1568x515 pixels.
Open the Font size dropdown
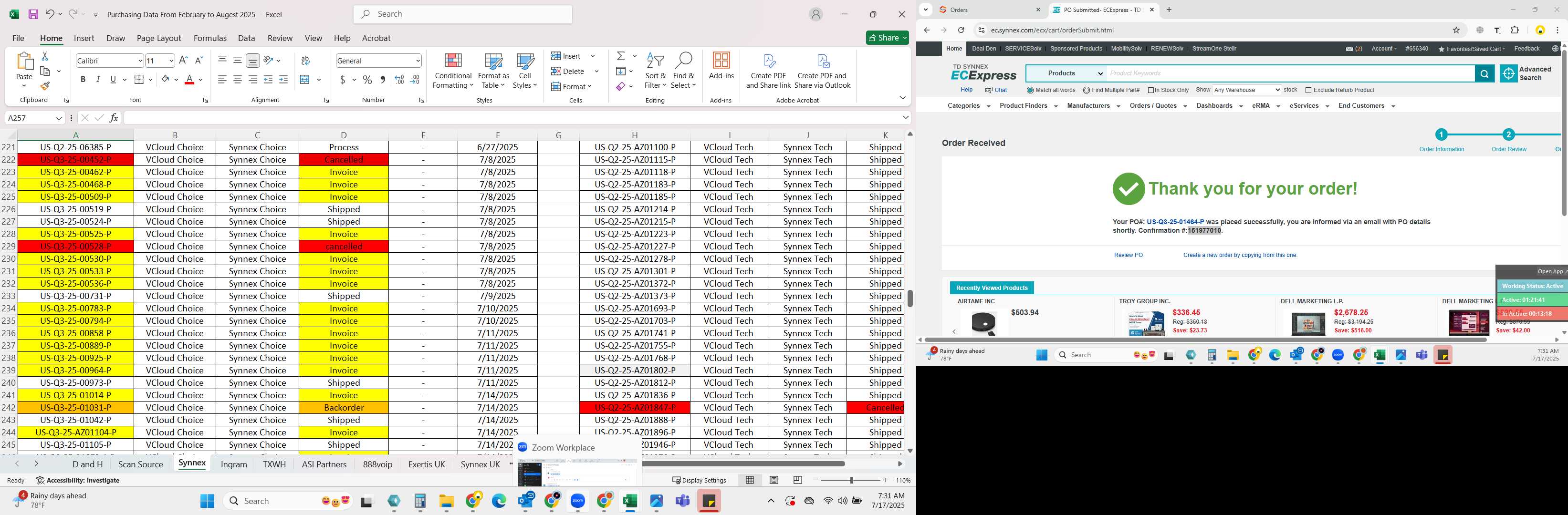click(171, 61)
